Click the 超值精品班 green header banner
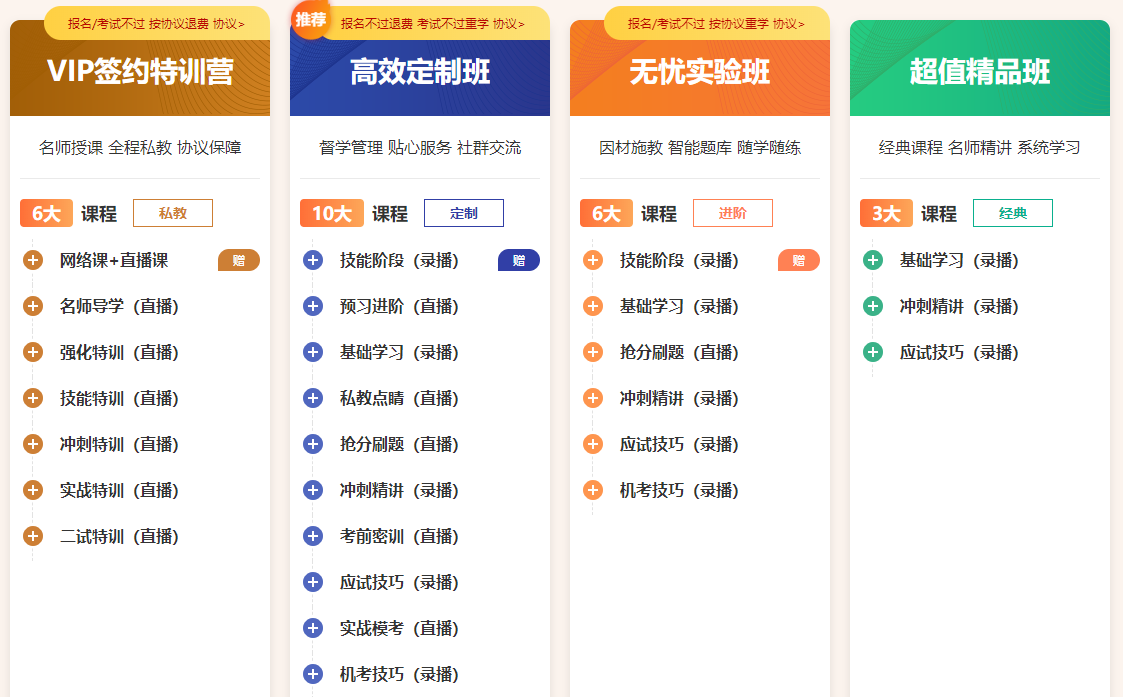Image resolution: width=1123 pixels, height=697 pixels. coord(980,72)
